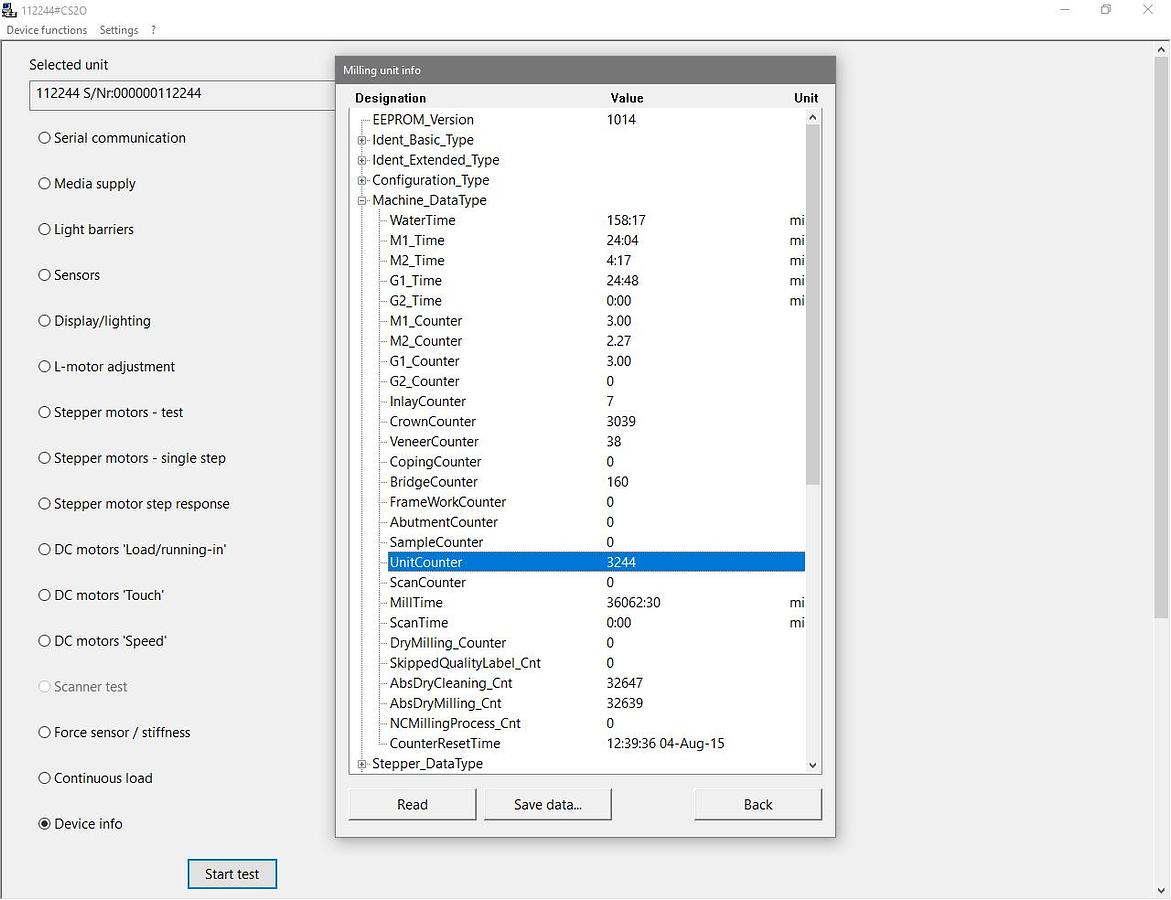The image size is (1171, 900).
Task: Click the restore window icon
Action: click(1106, 10)
